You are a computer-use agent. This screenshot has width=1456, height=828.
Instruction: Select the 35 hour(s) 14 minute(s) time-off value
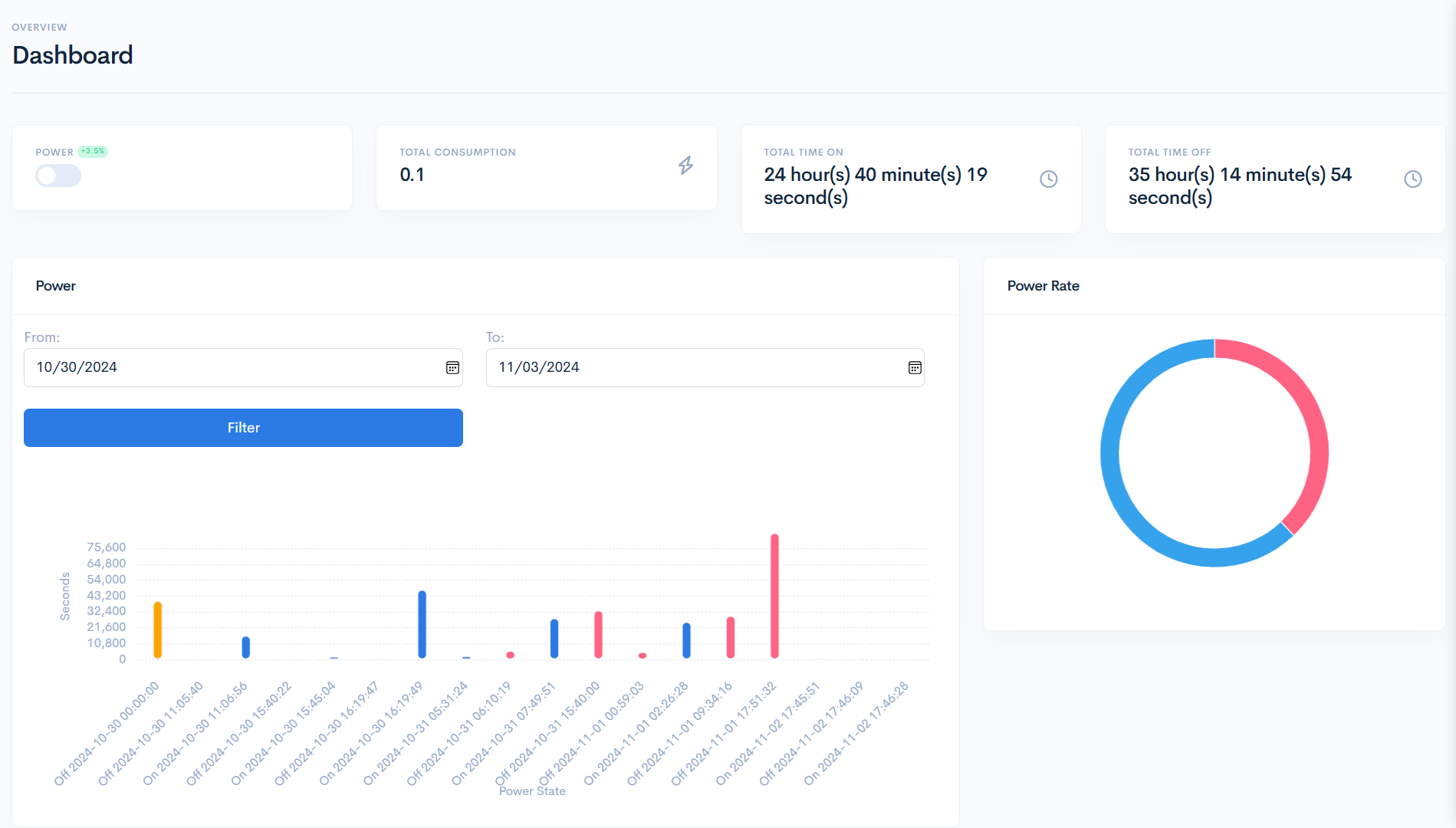[x=1240, y=186]
